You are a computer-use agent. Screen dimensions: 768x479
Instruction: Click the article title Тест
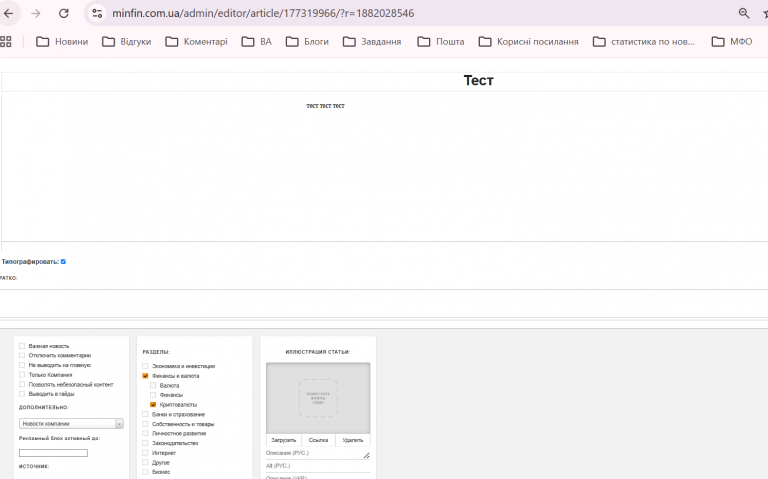click(x=479, y=80)
